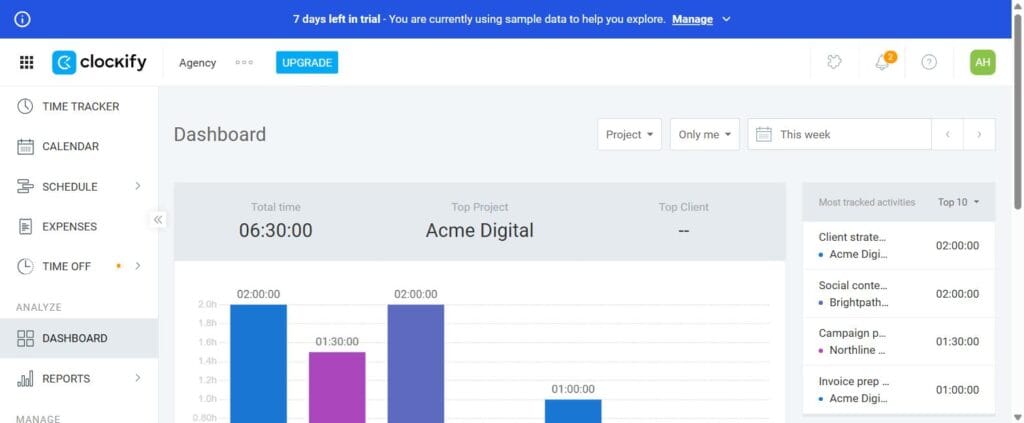Select the Invoice prep activity row
Screen dimensions: 1024x423
coord(899,390)
